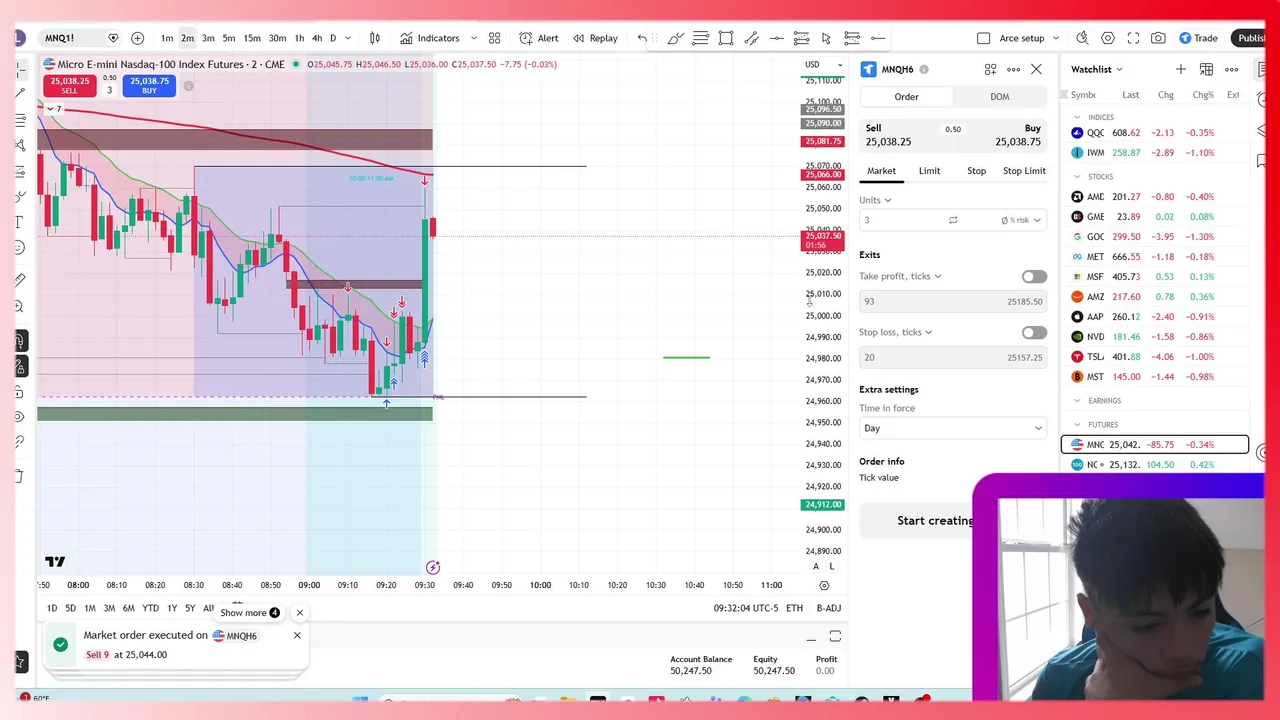
Task: Switch chart to fullscreen mode
Action: (x=1133, y=38)
